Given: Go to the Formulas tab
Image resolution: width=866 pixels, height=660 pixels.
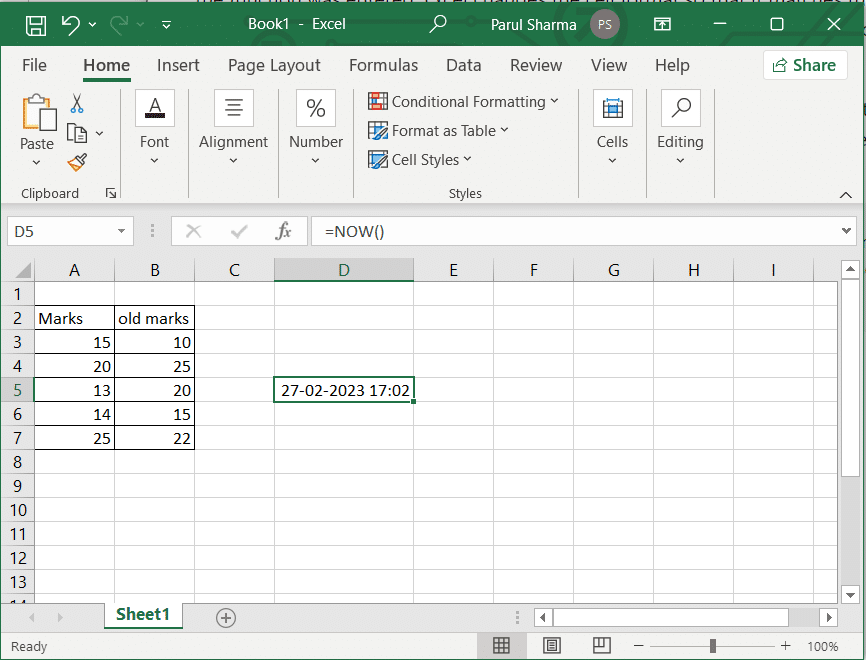Looking at the screenshot, I should pyautogui.click(x=383, y=65).
